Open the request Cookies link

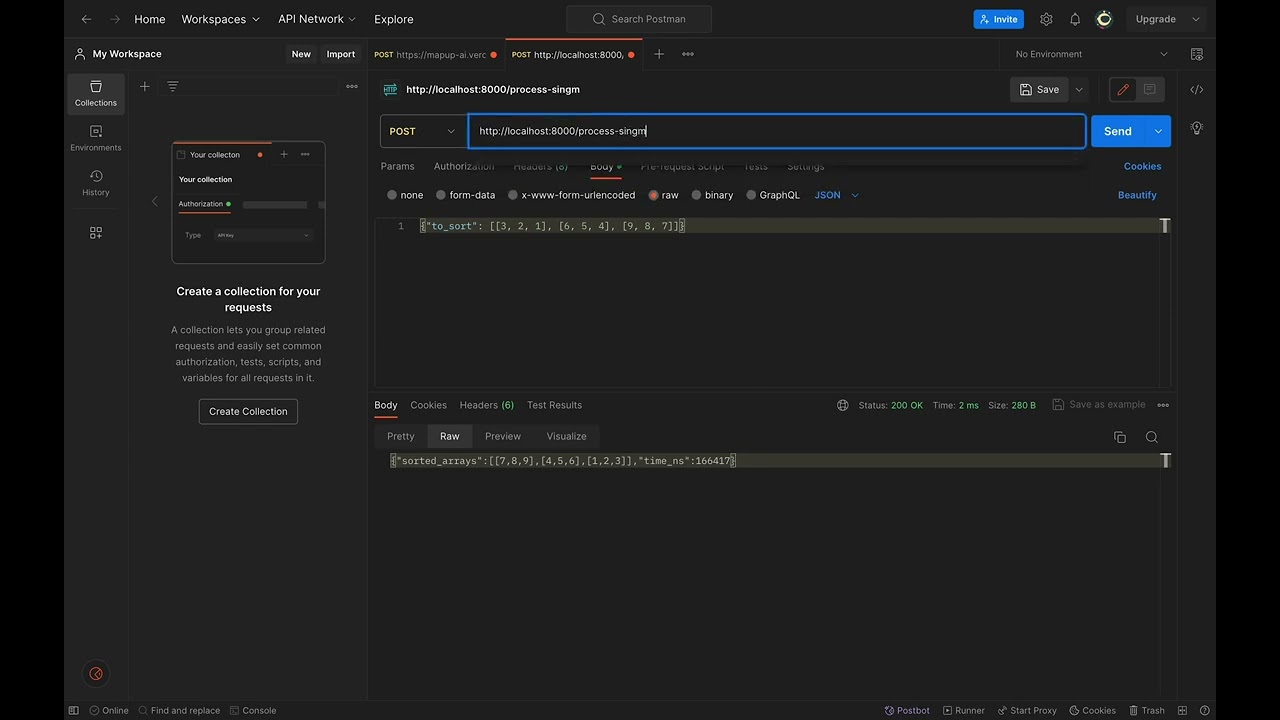[x=1142, y=166]
